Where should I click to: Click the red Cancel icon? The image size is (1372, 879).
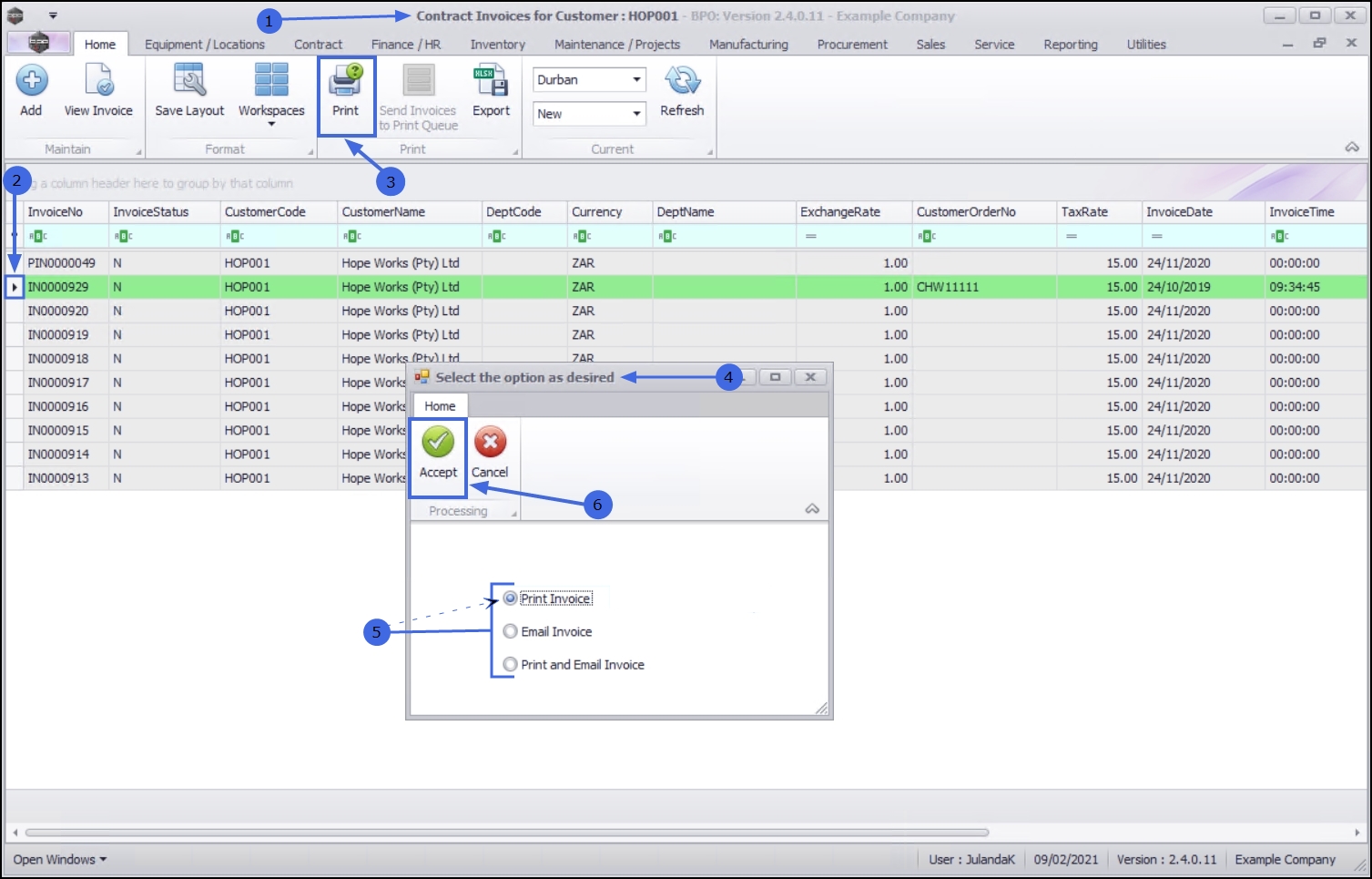tap(490, 443)
